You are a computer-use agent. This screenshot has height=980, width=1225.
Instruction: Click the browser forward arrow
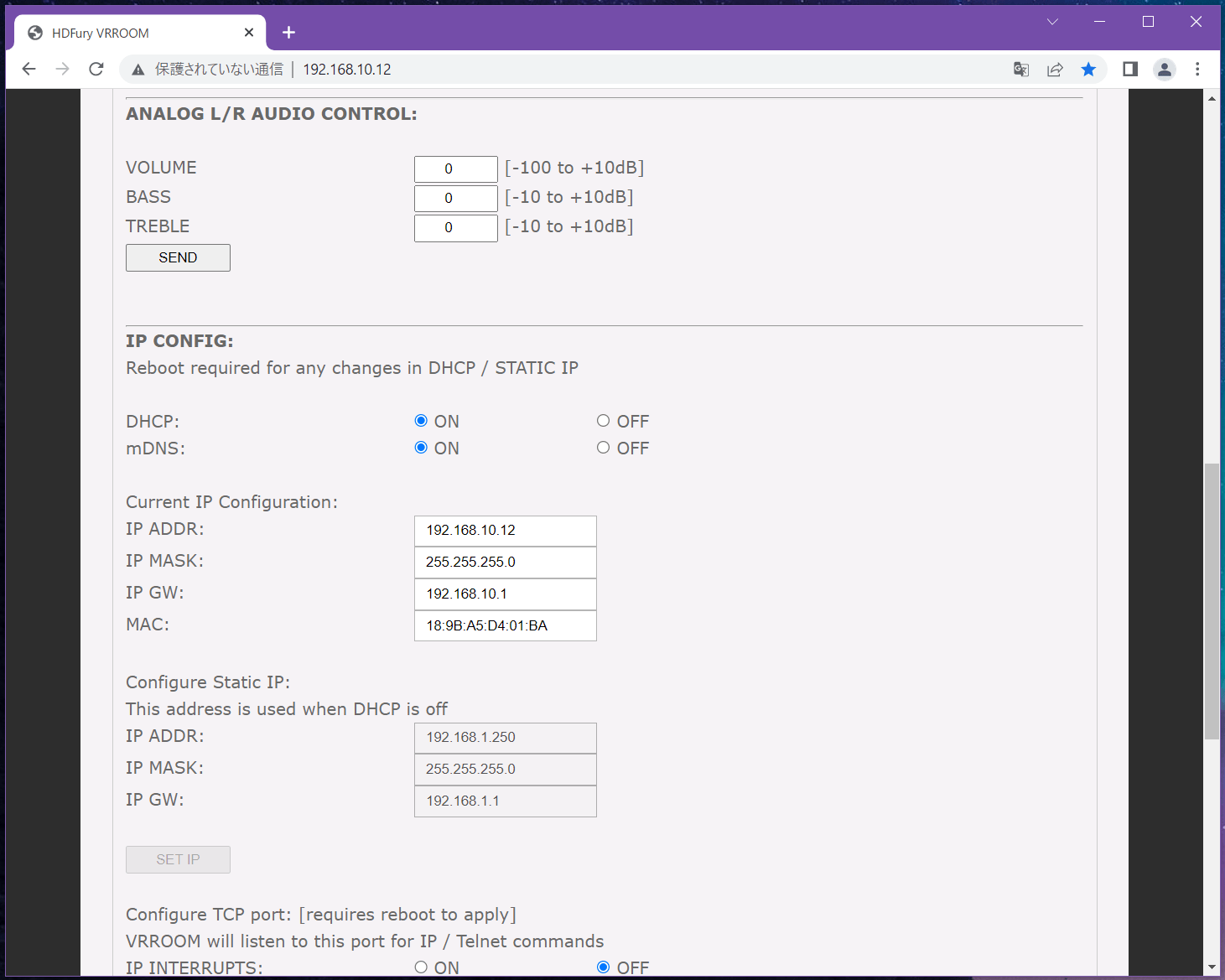(63, 69)
